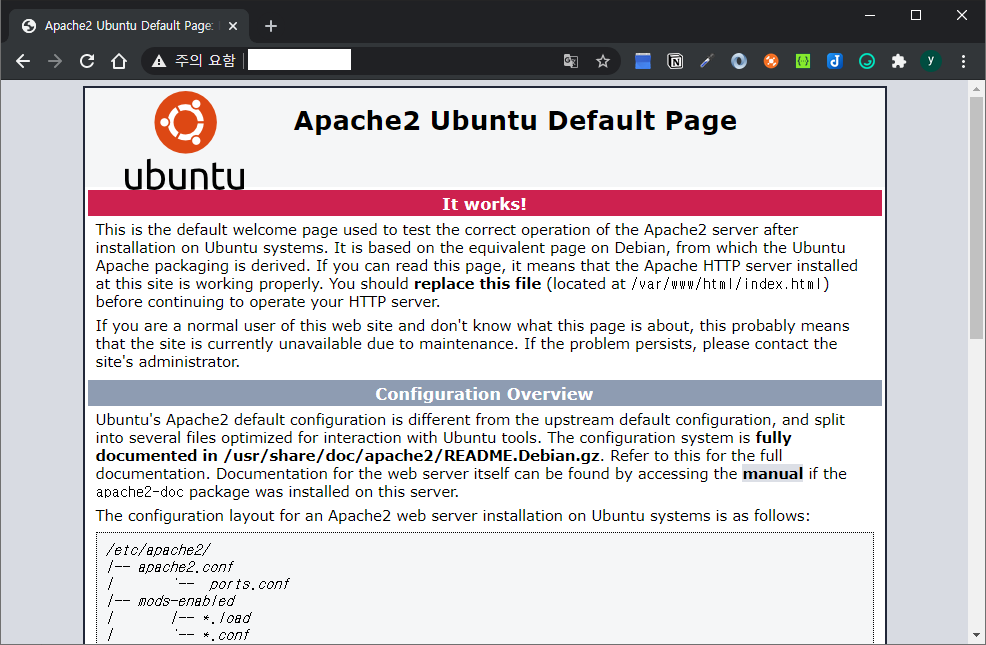Open a new tab with plus button
The width and height of the screenshot is (986, 645).
[x=271, y=26]
